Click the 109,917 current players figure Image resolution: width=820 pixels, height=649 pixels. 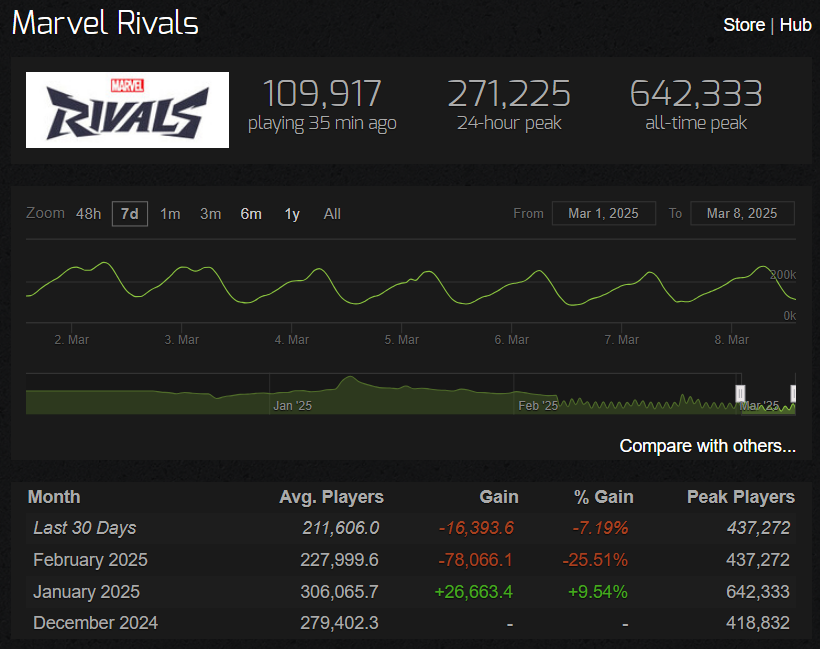(322, 94)
